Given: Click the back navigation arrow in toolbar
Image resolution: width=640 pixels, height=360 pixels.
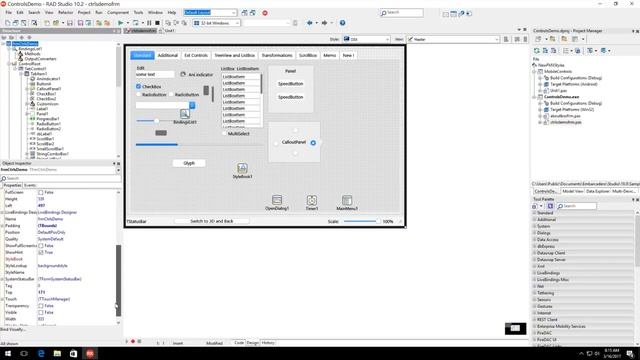Looking at the screenshot, I should coord(310,23).
